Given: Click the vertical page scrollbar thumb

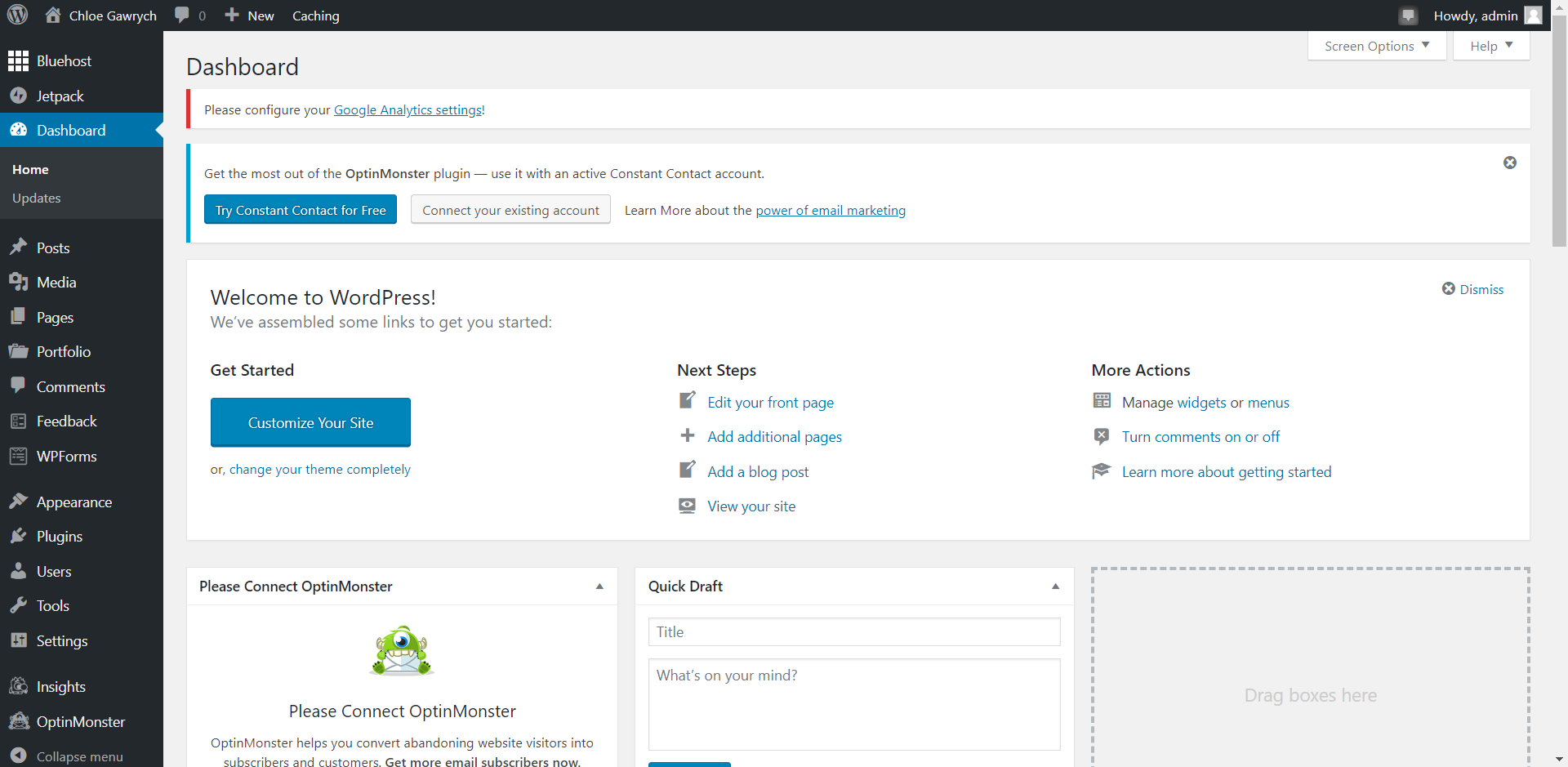Looking at the screenshot, I should click(x=1559, y=131).
